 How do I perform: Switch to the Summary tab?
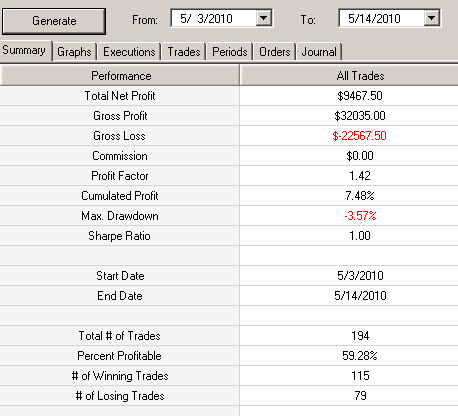(x=25, y=50)
